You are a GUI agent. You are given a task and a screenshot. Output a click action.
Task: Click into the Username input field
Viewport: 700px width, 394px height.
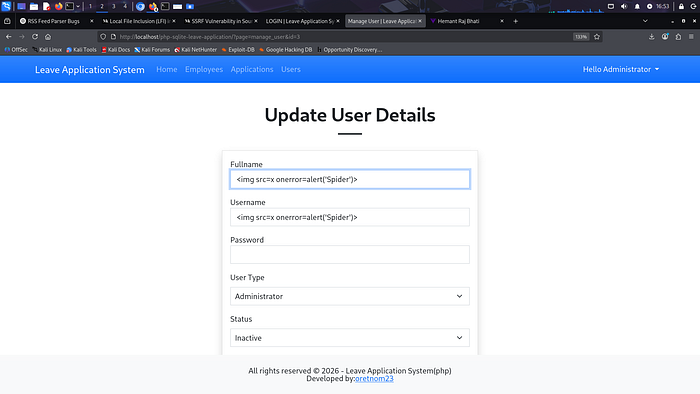pyautogui.click(x=350, y=217)
